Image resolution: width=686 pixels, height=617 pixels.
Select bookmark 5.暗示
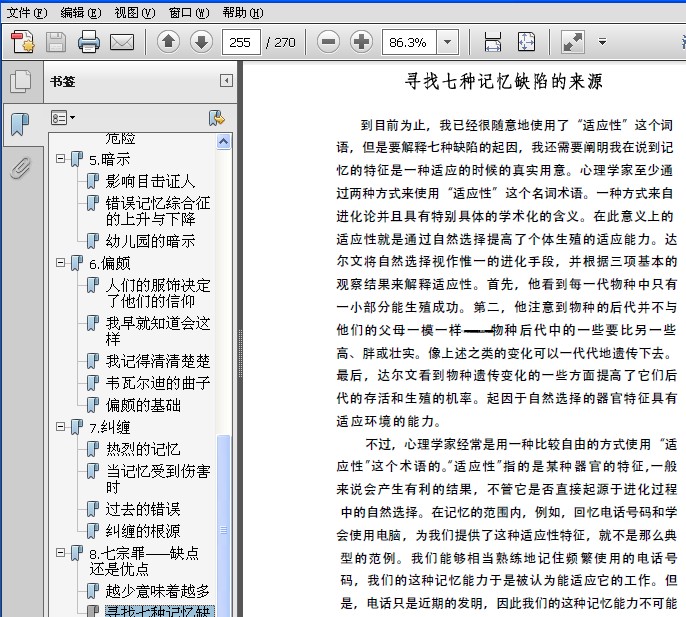coord(109,159)
